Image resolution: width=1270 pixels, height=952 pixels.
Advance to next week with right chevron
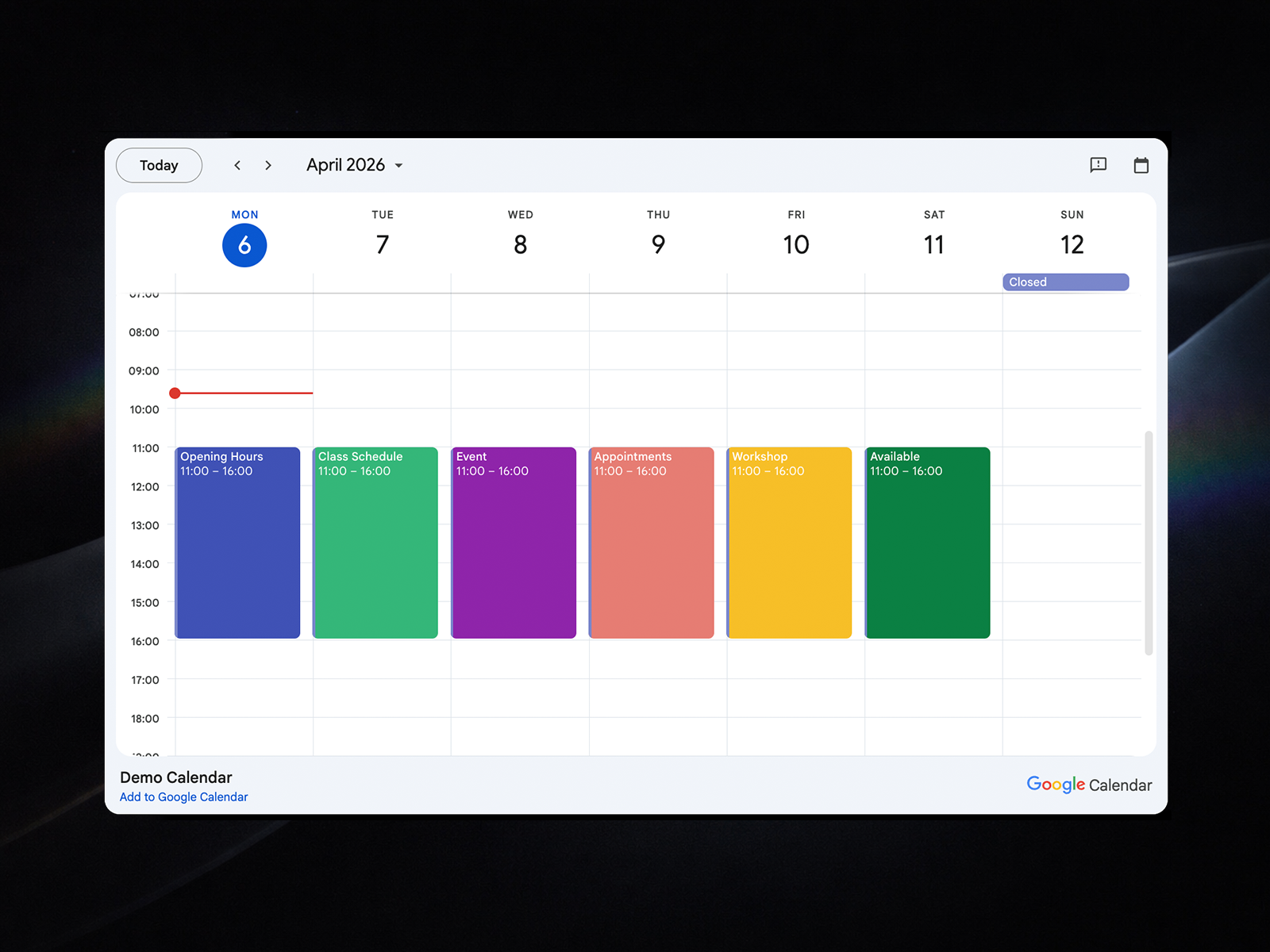click(268, 165)
